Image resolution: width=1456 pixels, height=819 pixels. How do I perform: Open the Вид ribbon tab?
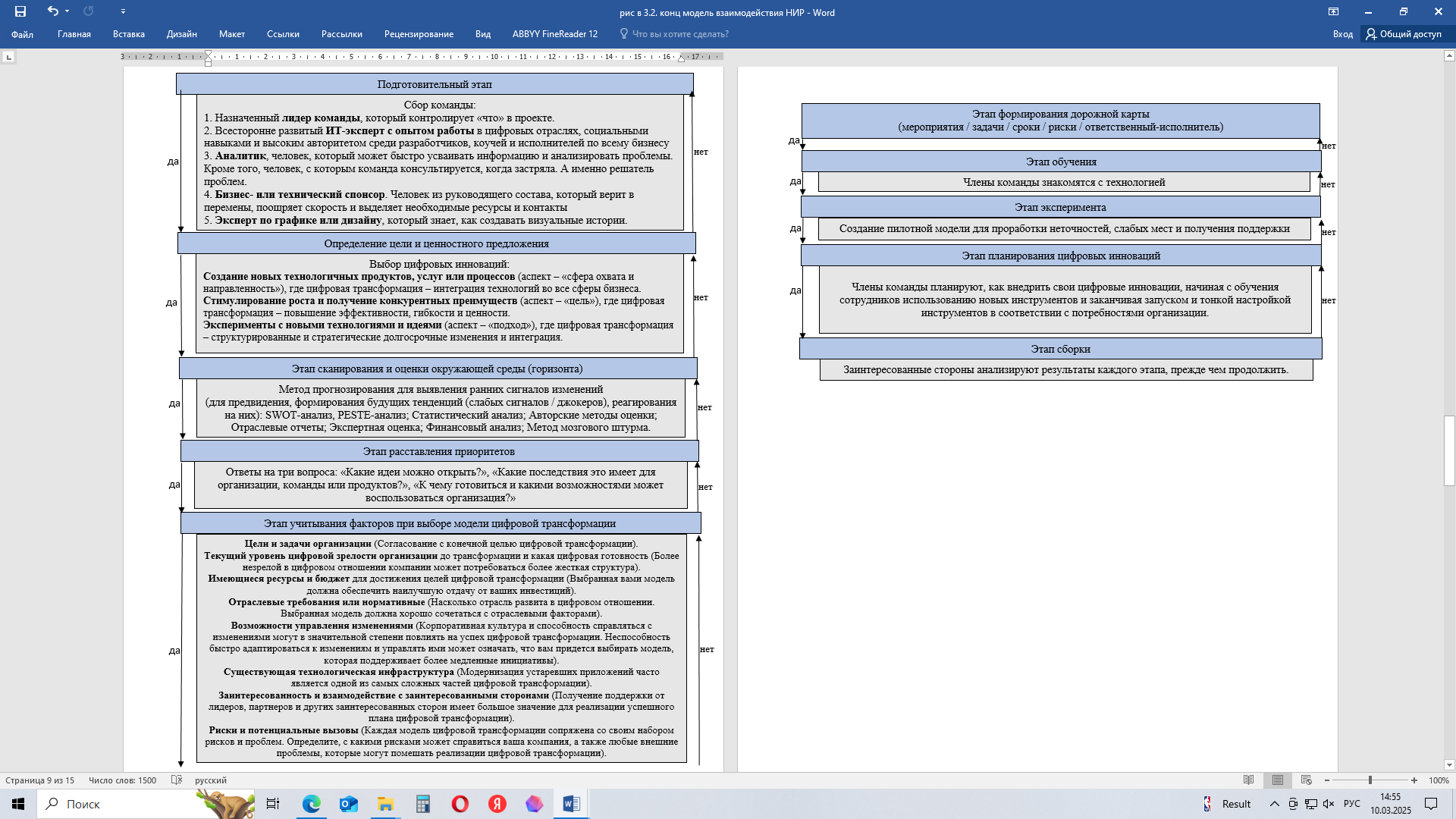(x=483, y=34)
